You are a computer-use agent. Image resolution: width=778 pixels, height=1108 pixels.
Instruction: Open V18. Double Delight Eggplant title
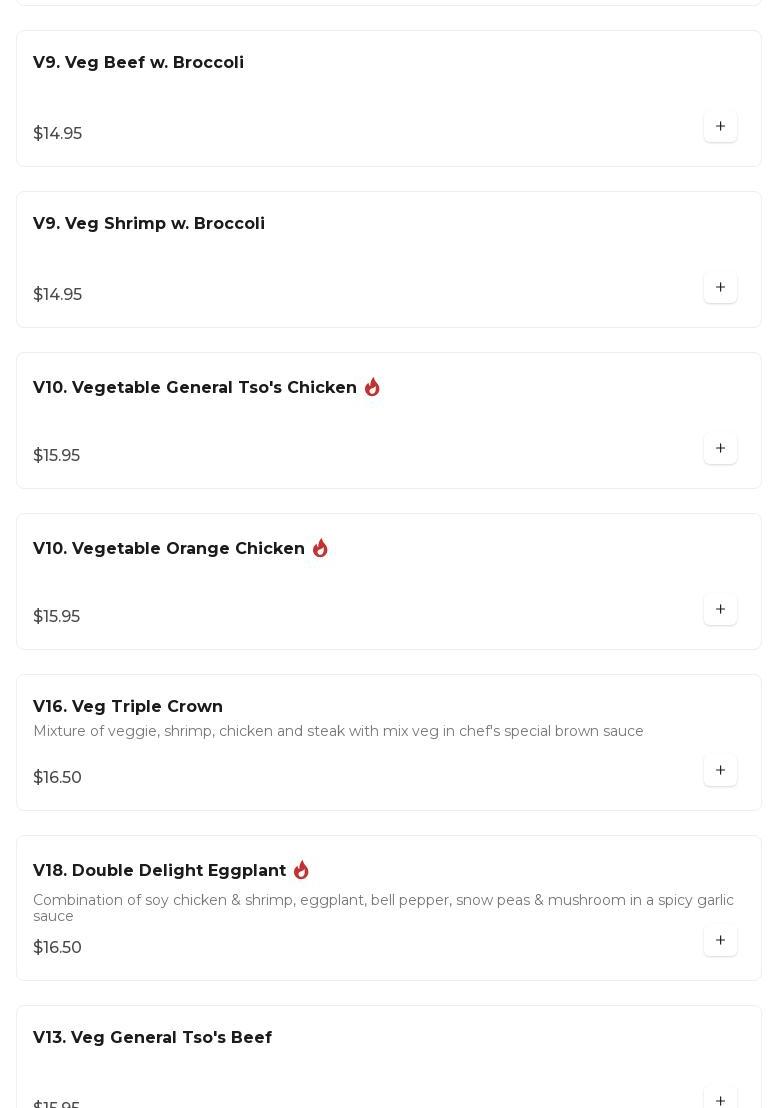coord(160,871)
